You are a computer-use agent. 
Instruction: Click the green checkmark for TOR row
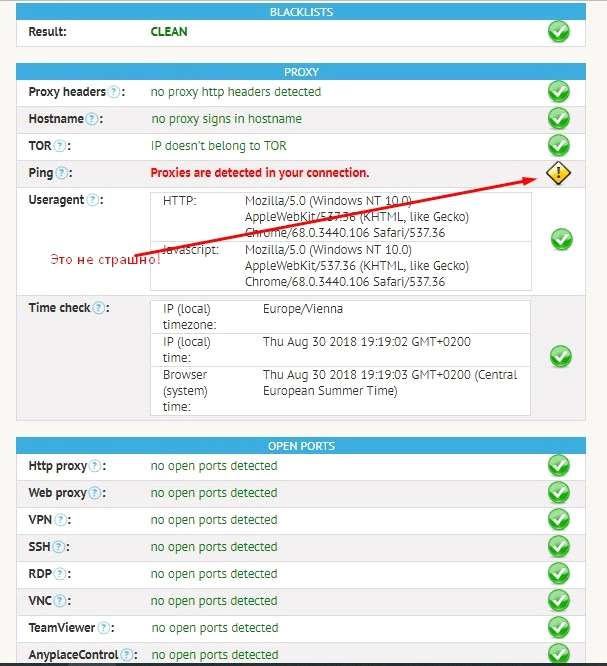pos(559,146)
